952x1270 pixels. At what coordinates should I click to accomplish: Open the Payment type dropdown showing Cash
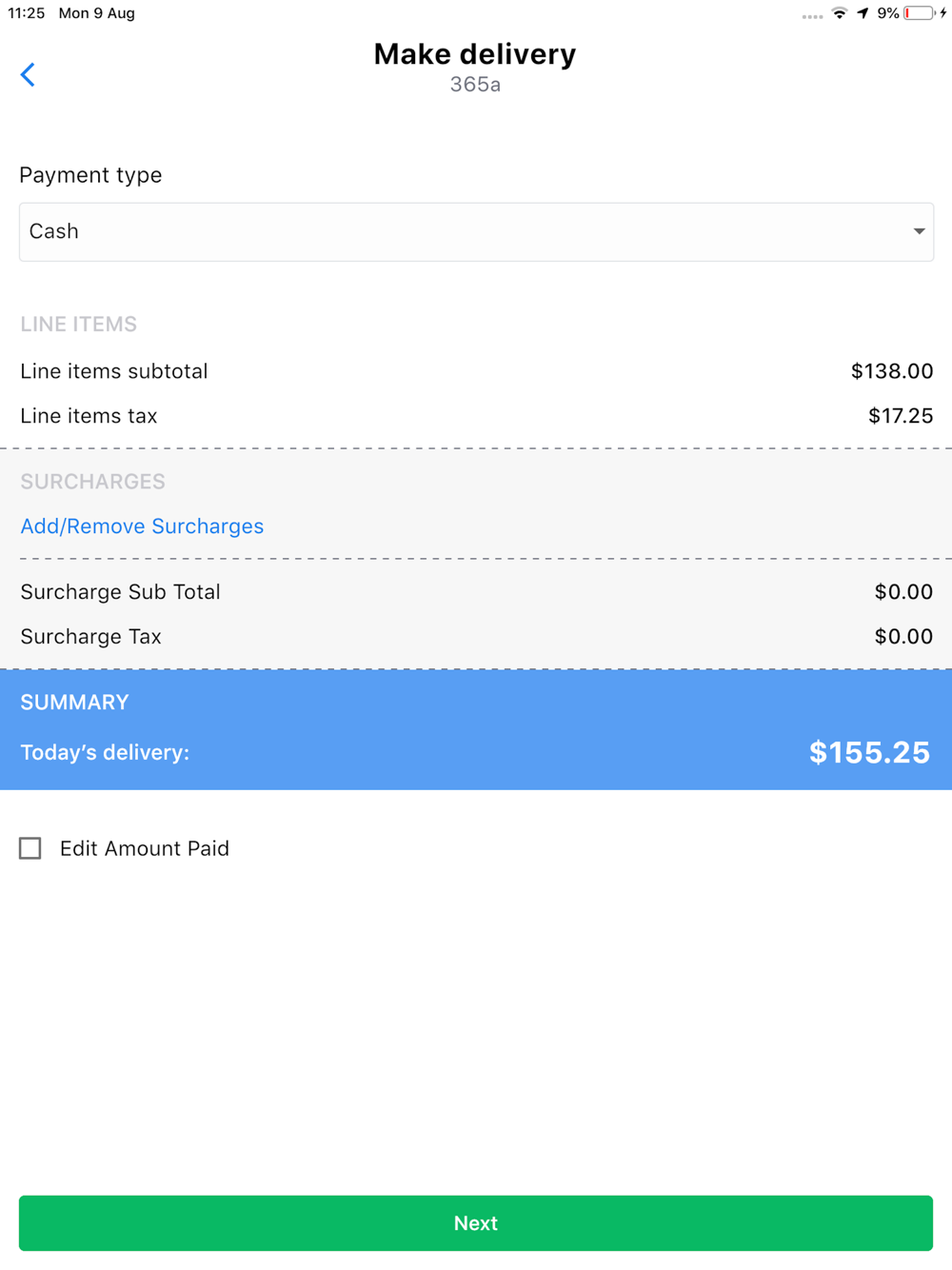(475, 231)
